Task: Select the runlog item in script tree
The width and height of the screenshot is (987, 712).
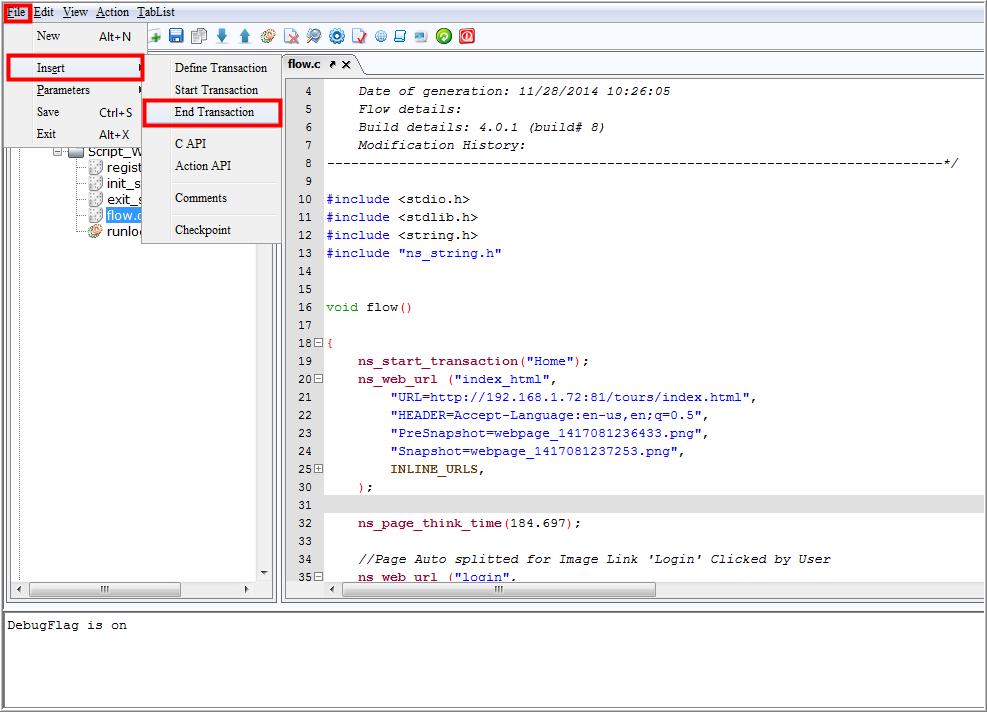Action: (x=115, y=232)
